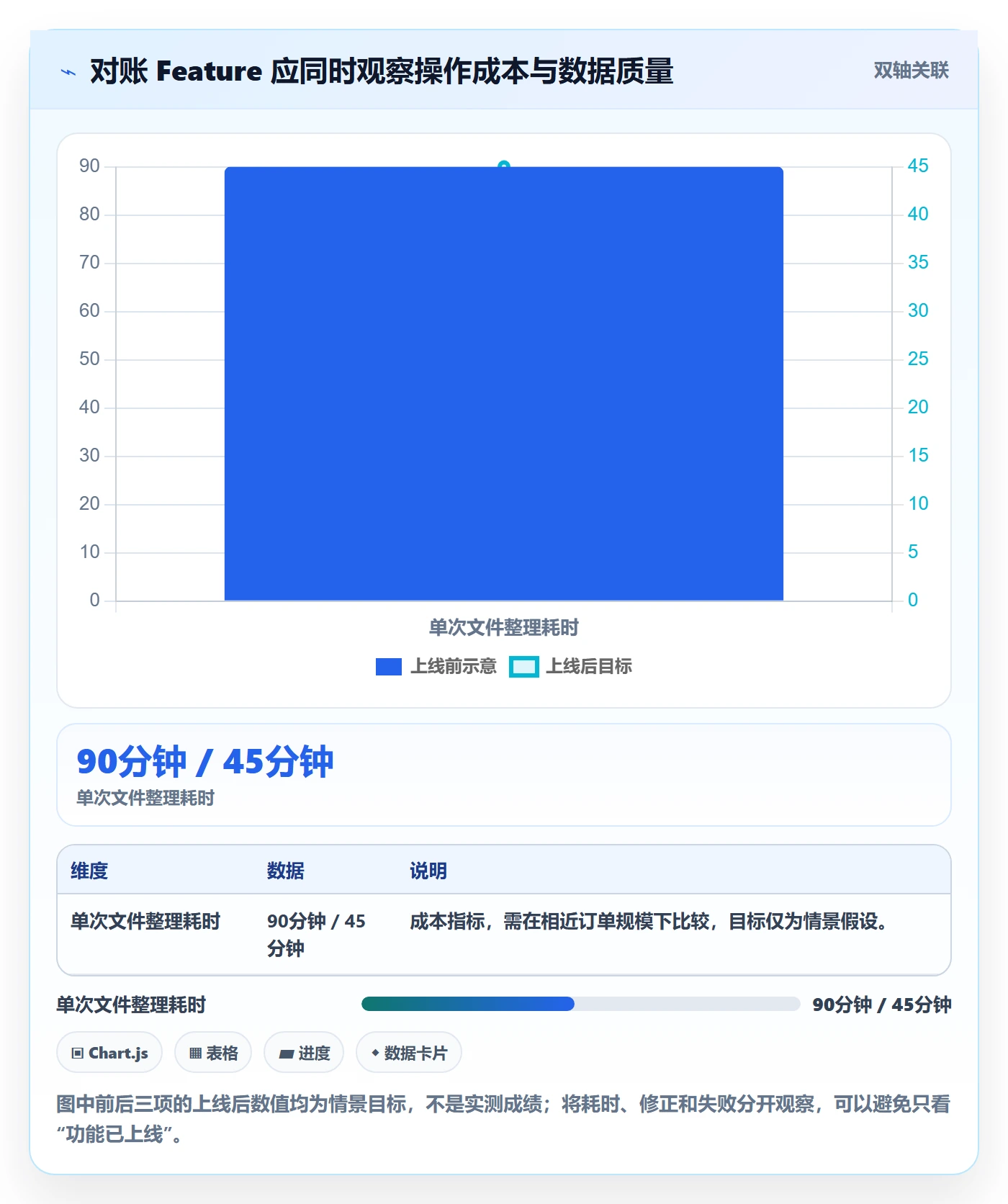Click the 数据 column header
Image resolution: width=1008 pixels, height=1204 pixels.
point(286,871)
